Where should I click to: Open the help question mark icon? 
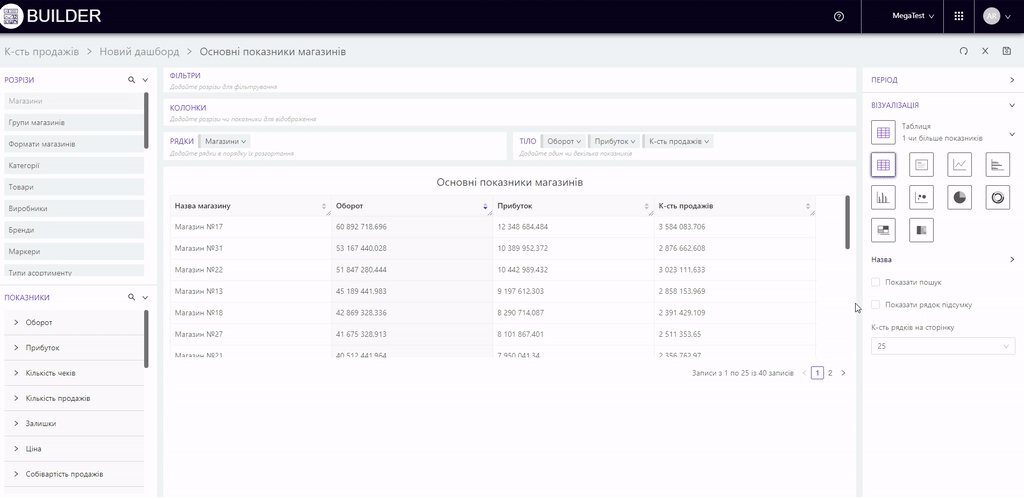pos(838,16)
